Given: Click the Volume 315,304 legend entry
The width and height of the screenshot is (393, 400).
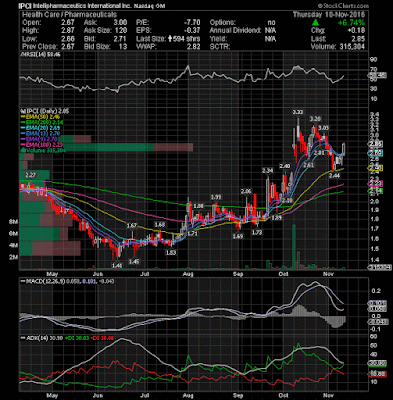Looking at the screenshot, I should tap(43, 151).
